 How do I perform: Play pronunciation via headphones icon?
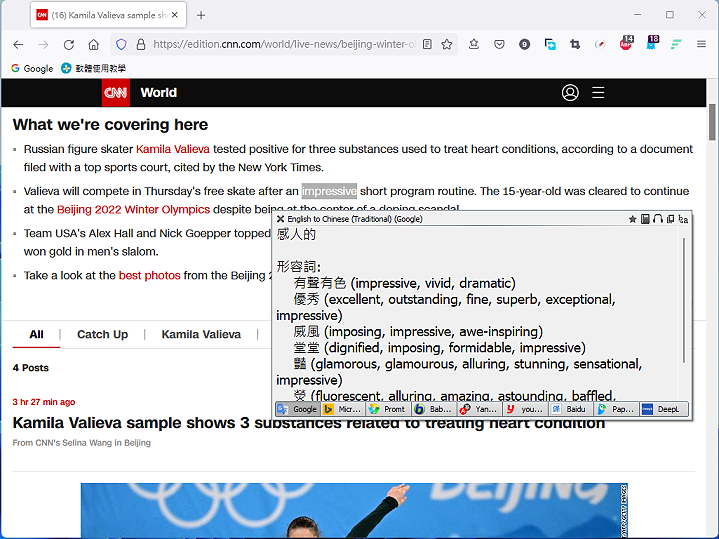(658, 219)
